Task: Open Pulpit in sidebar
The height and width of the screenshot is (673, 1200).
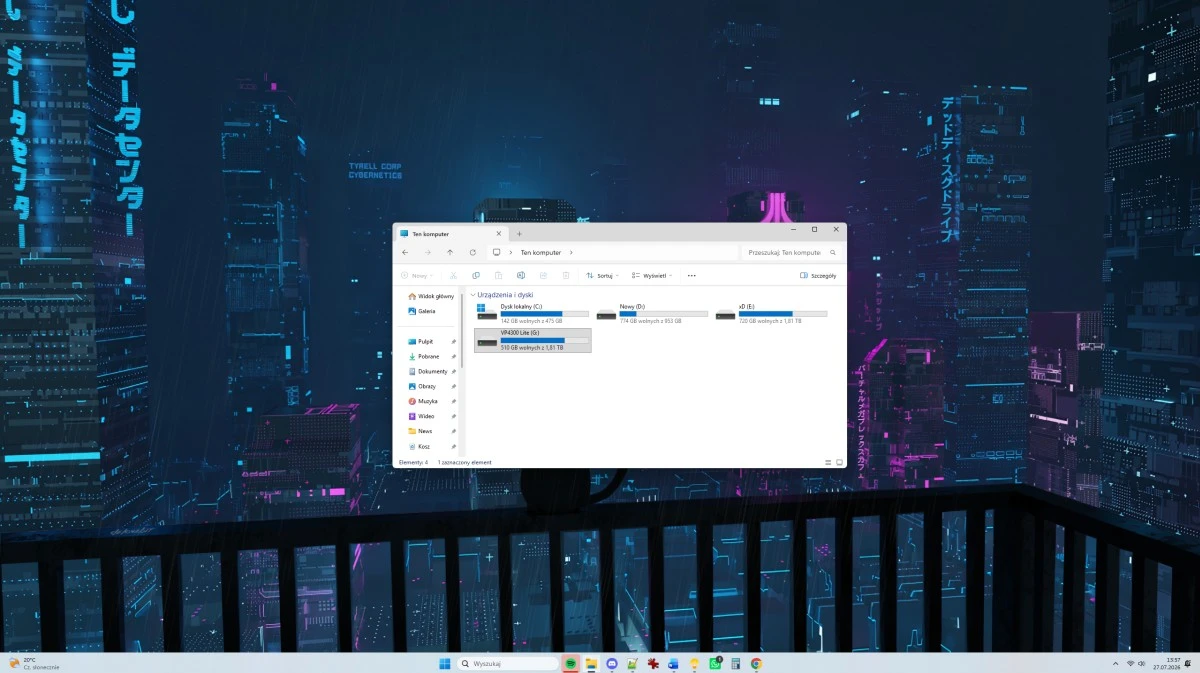Action: pos(420,341)
